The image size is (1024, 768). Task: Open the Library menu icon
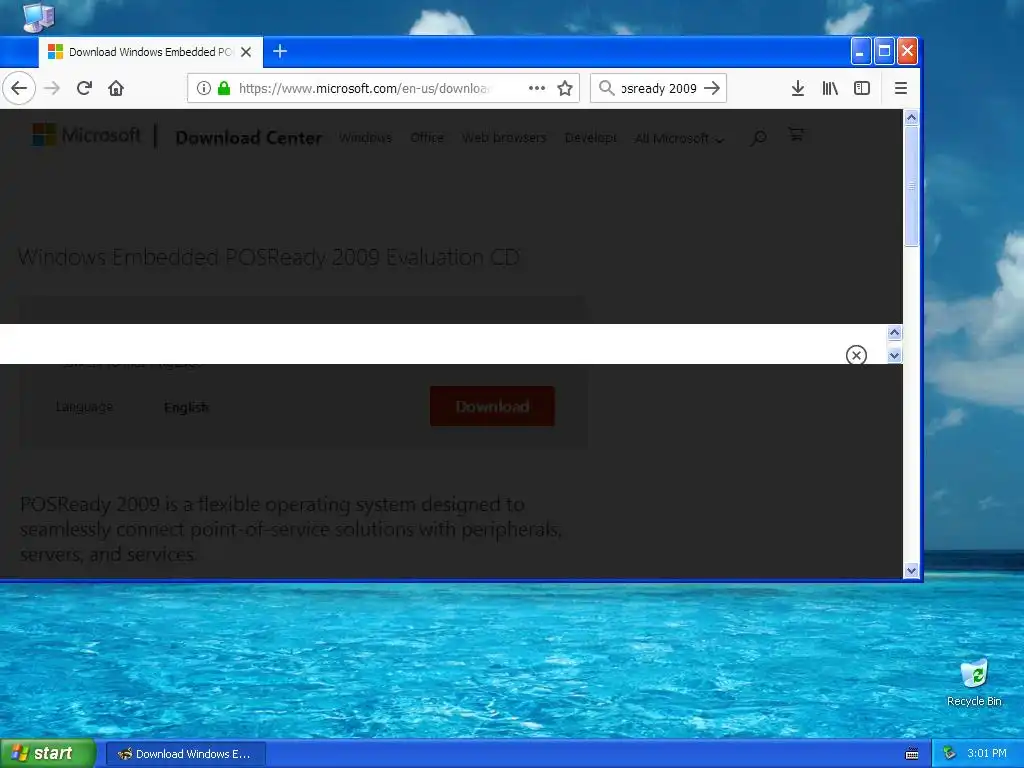point(830,88)
